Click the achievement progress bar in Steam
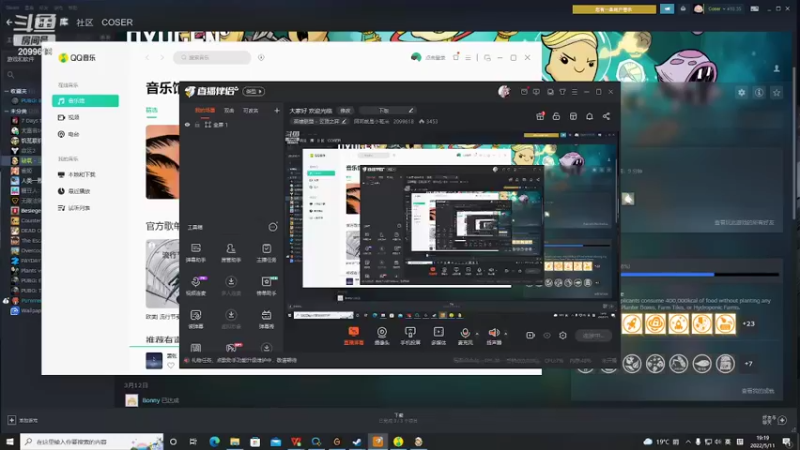This screenshot has width=800, height=450. pyautogui.click(x=699, y=274)
